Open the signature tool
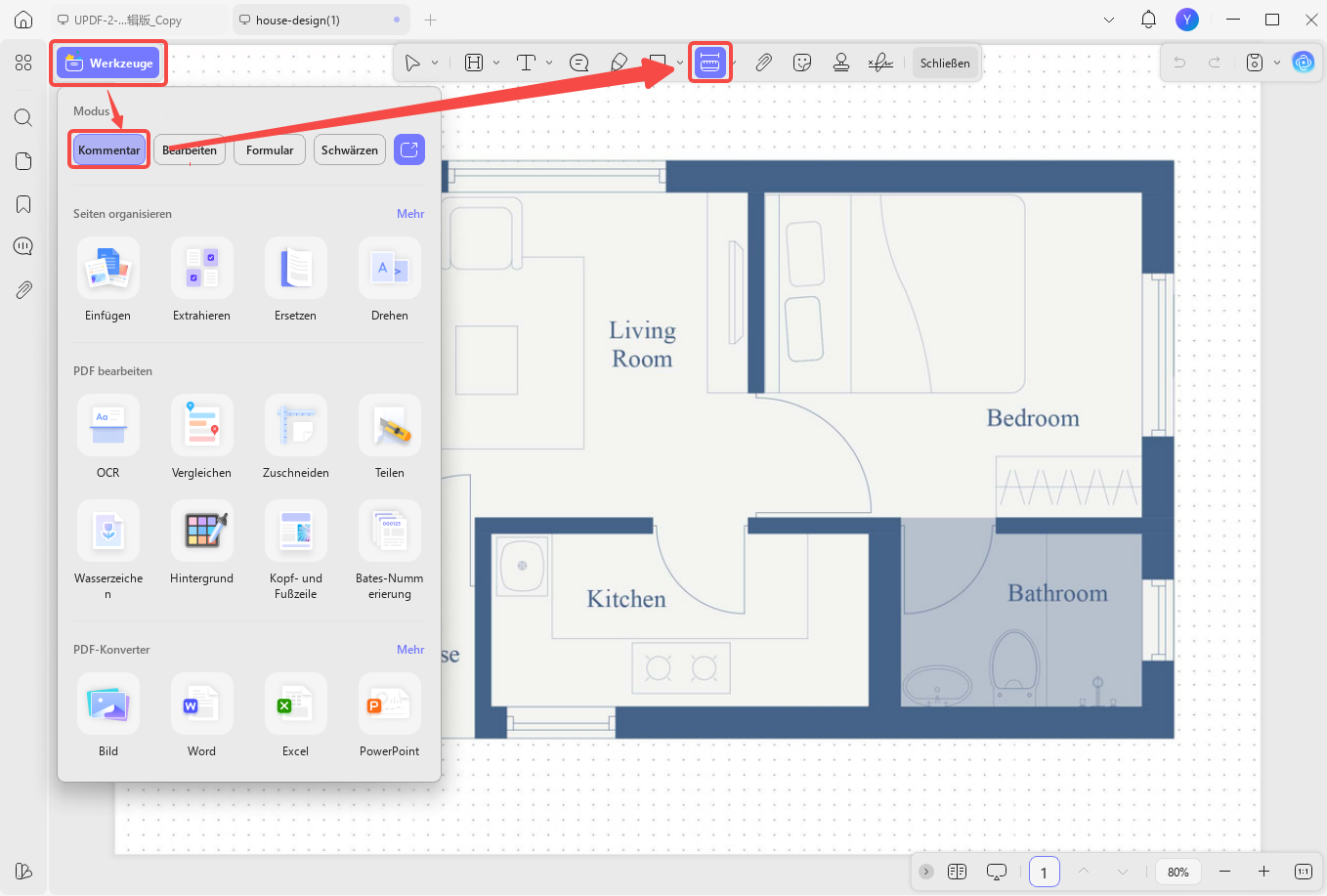This screenshot has height=896, width=1327. tap(880, 63)
